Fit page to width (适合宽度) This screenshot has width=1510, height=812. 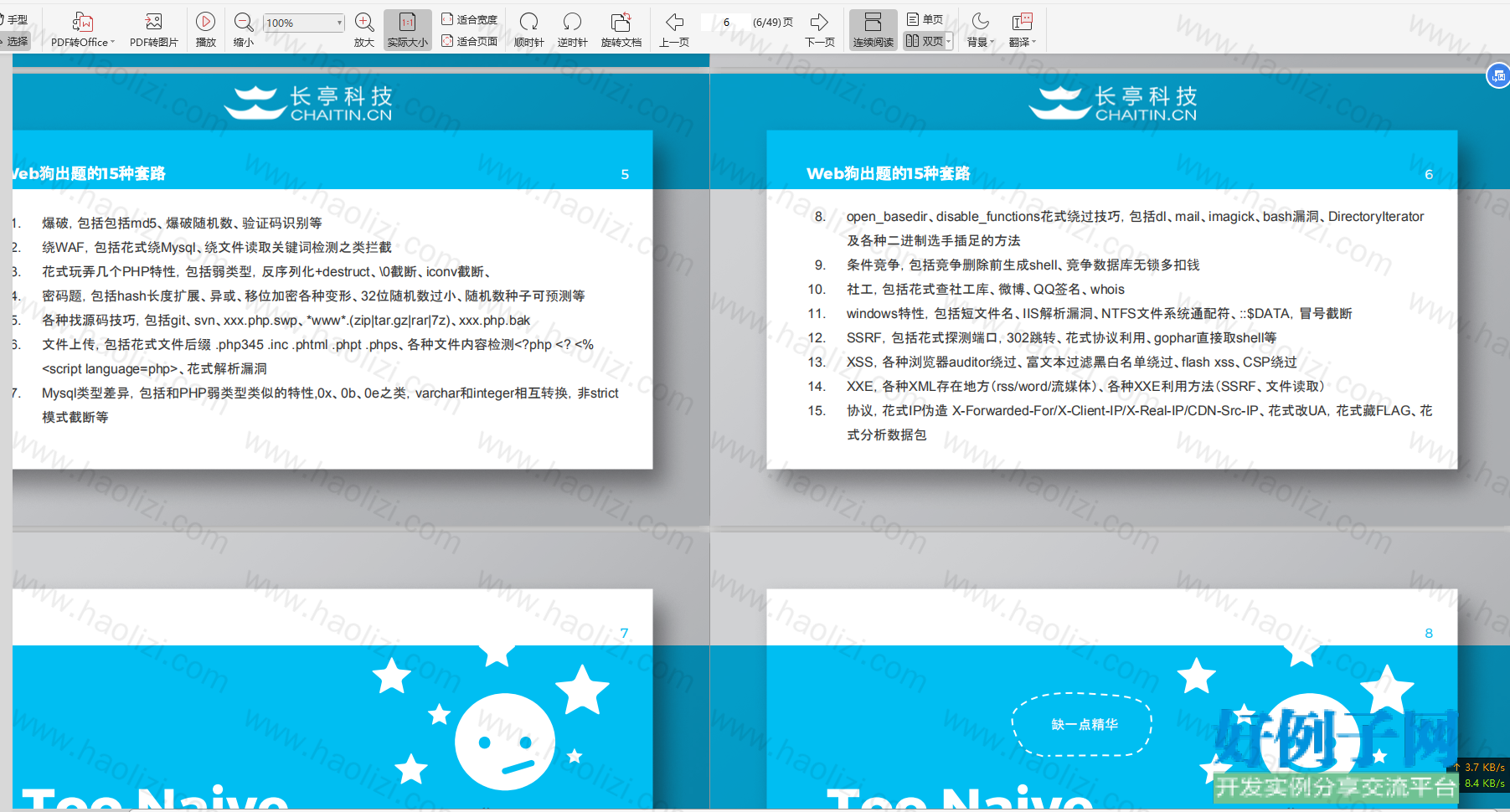(x=469, y=19)
